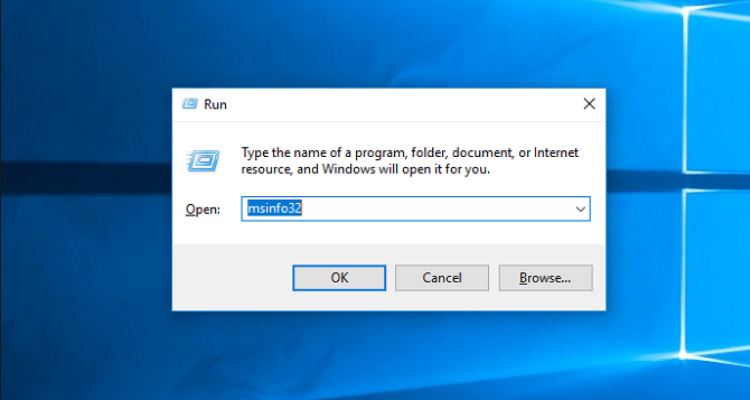This screenshot has width=750, height=400.
Task: Close the Run dialog with X
Action: pos(589,104)
